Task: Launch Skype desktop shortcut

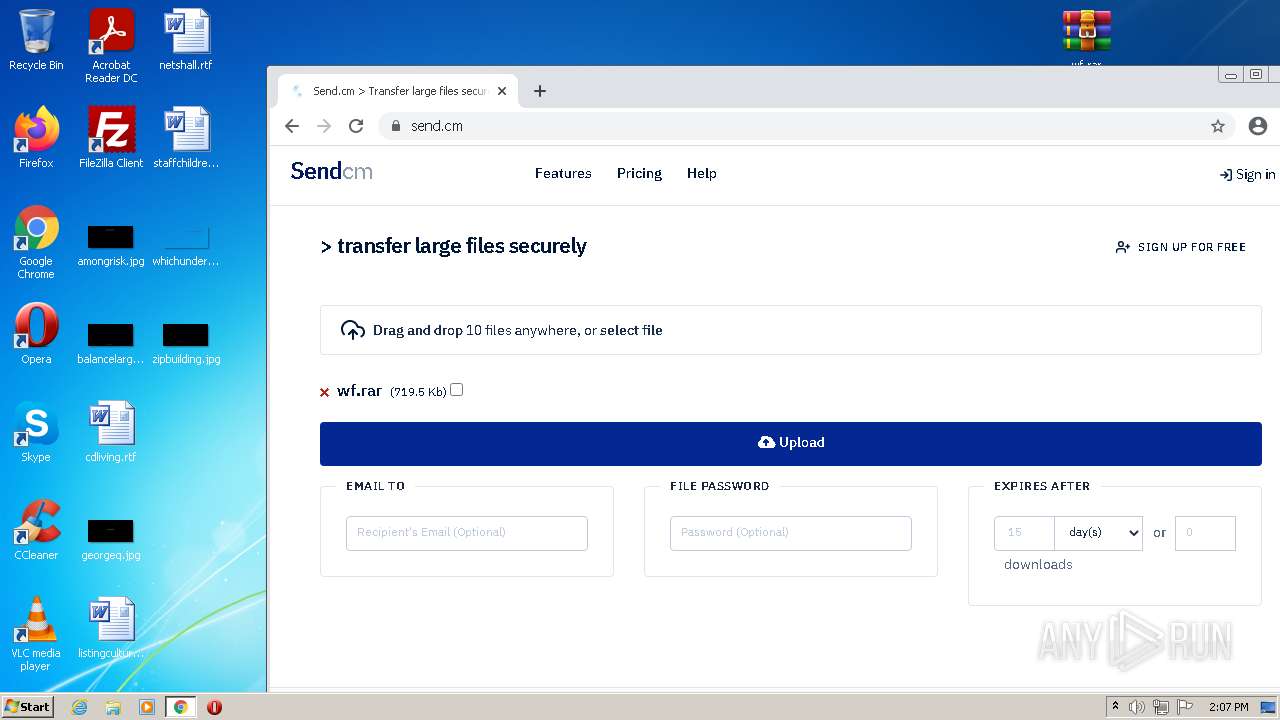Action: click(36, 432)
